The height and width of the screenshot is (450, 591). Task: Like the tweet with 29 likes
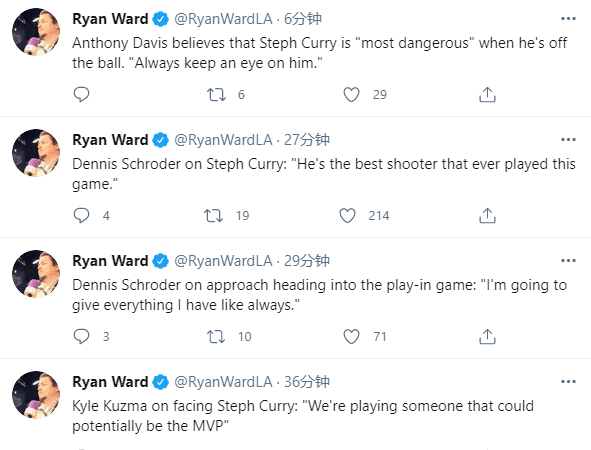click(x=351, y=95)
